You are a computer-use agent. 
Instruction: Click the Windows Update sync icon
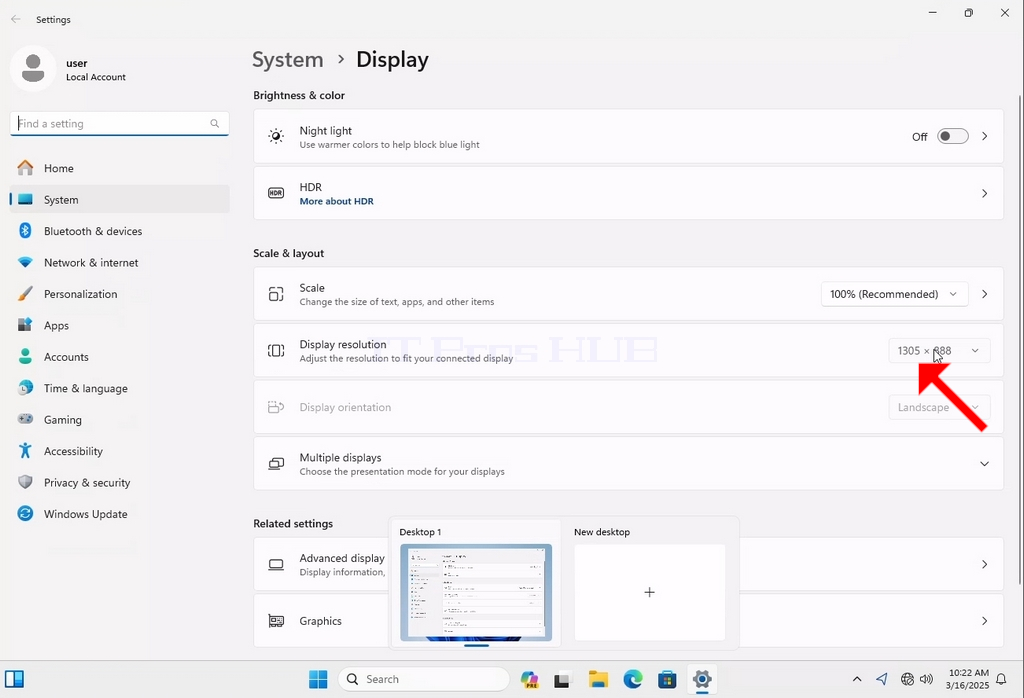(x=25, y=514)
